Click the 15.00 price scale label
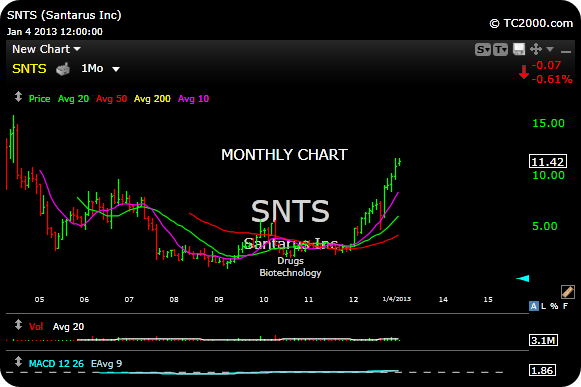This screenshot has height=387, width=581. pyautogui.click(x=548, y=123)
